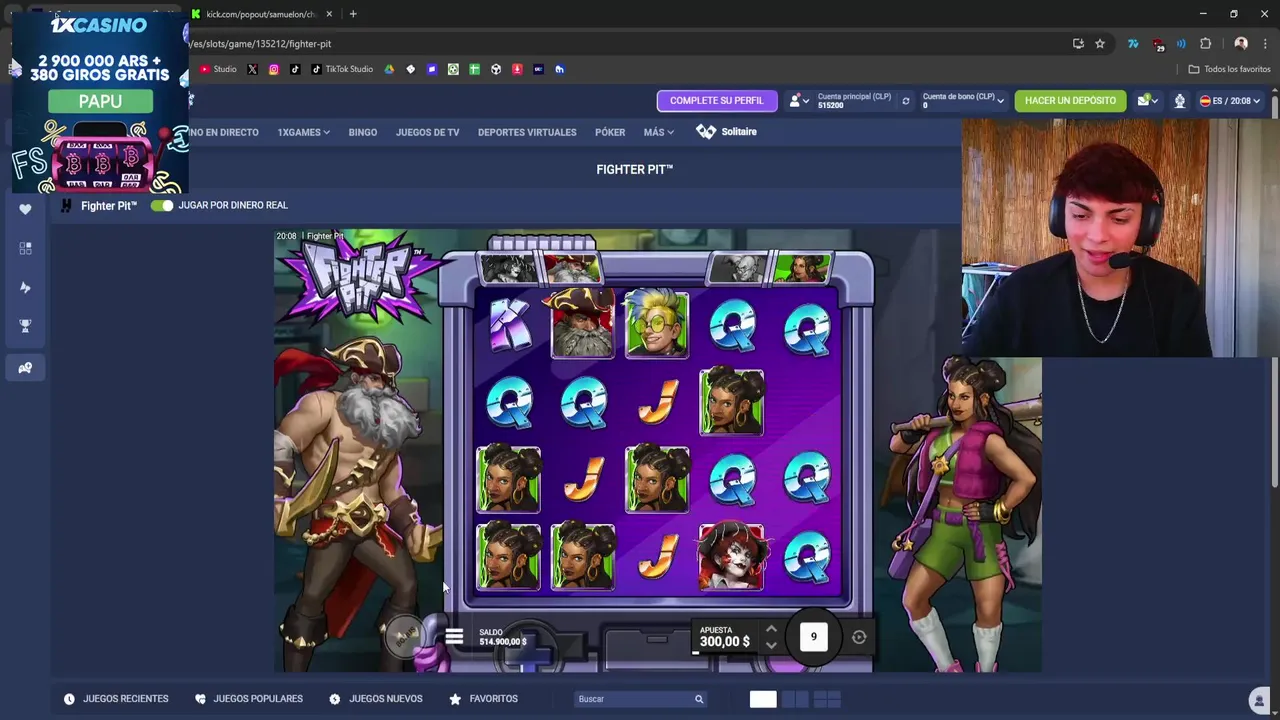Click COMPLETE SU PERFIL button

point(716,101)
